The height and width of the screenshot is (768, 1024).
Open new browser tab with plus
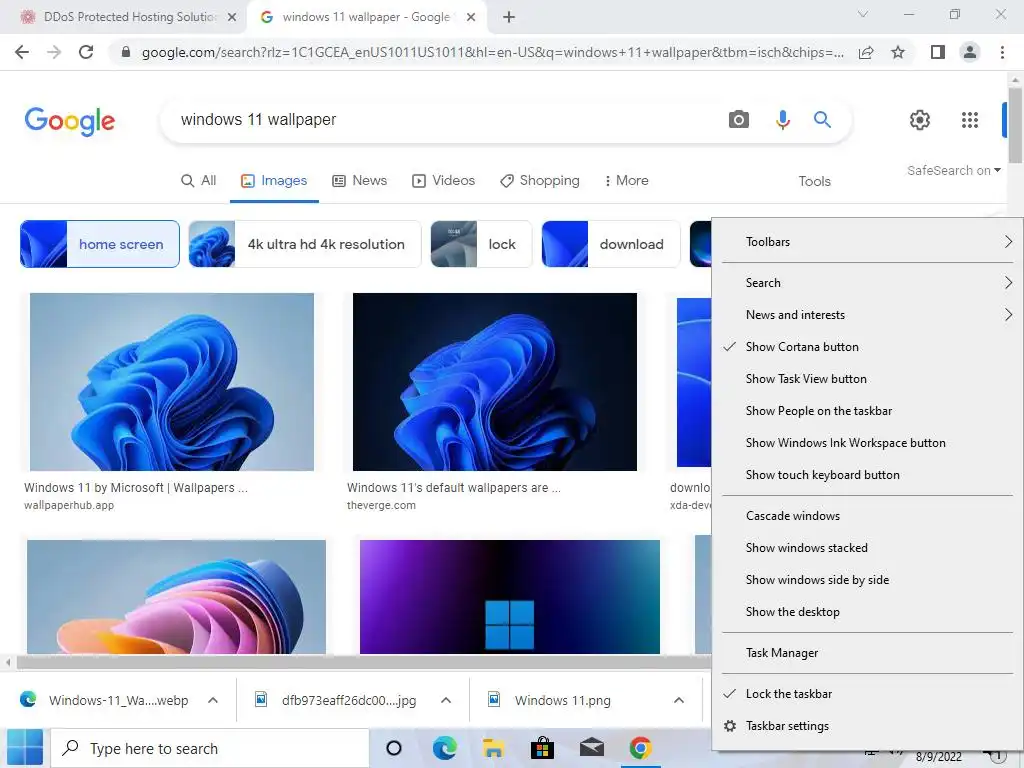[x=509, y=17]
